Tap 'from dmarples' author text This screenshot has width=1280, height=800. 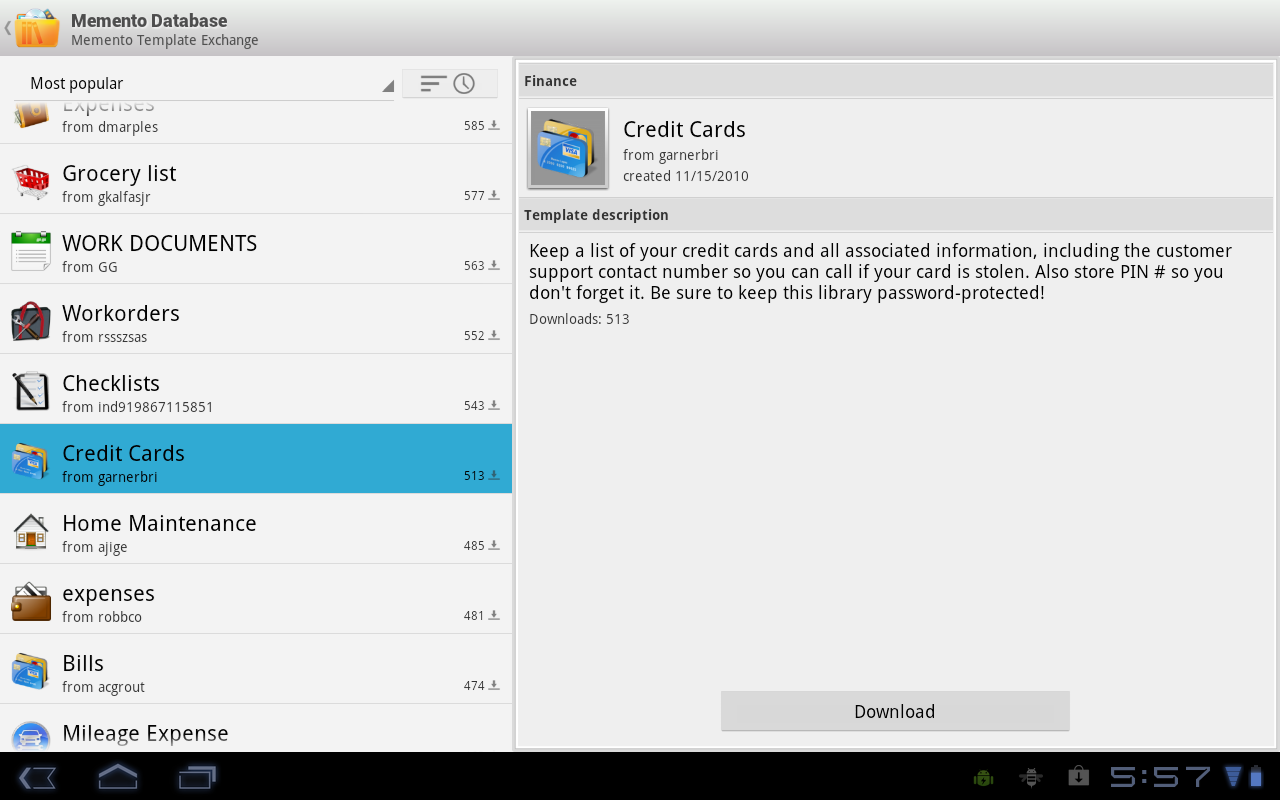(x=110, y=127)
